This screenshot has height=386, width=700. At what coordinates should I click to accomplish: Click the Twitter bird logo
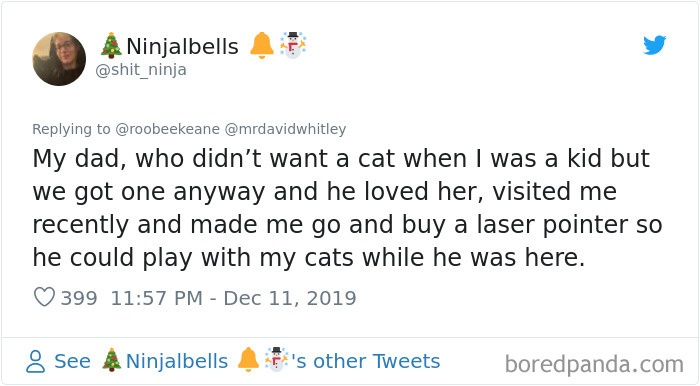click(x=654, y=45)
